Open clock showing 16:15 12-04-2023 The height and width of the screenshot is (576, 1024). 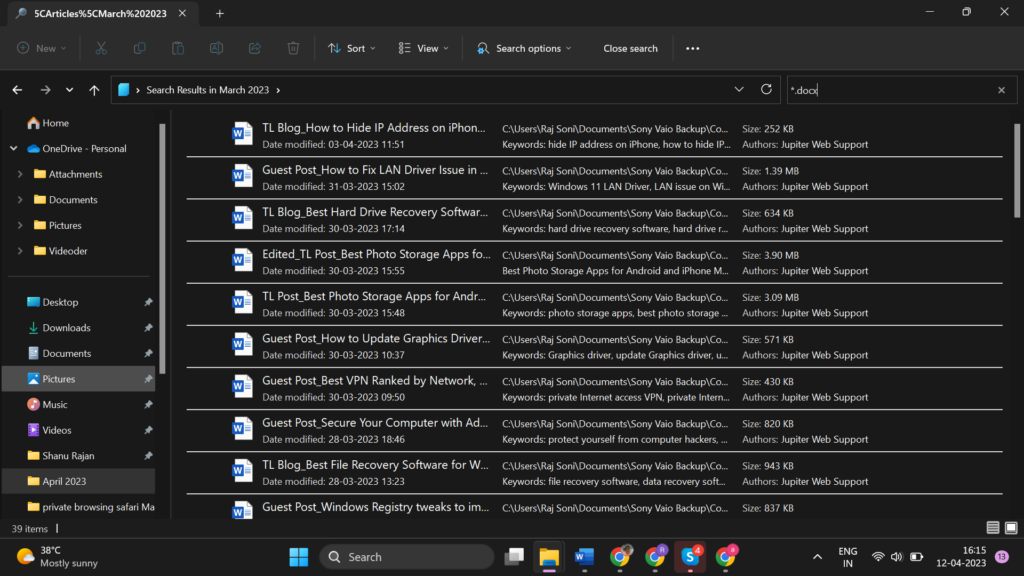(961, 557)
